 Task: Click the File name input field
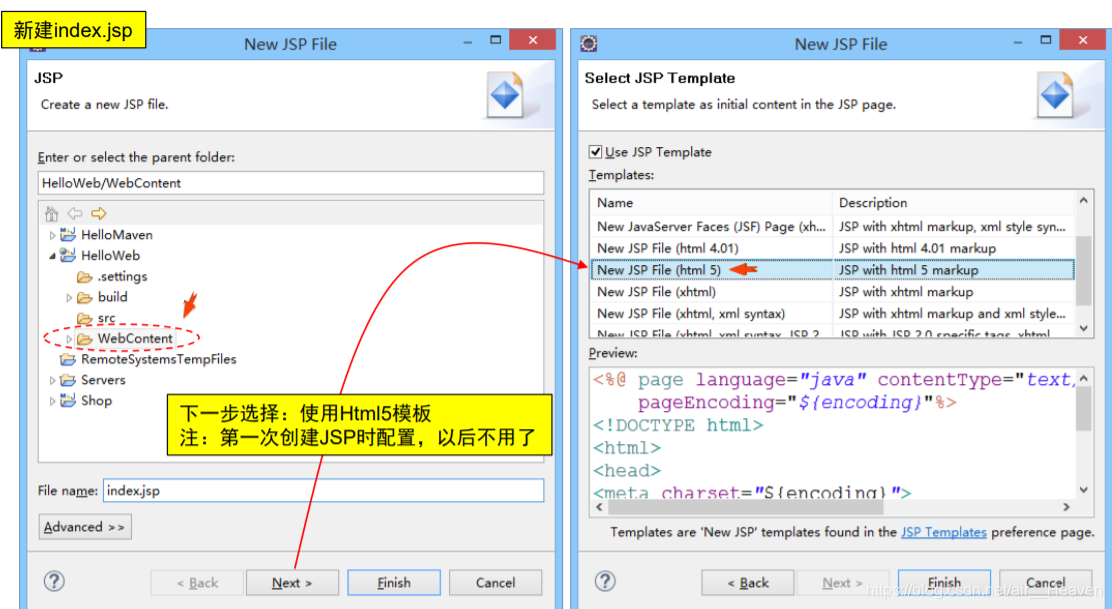pos(323,491)
